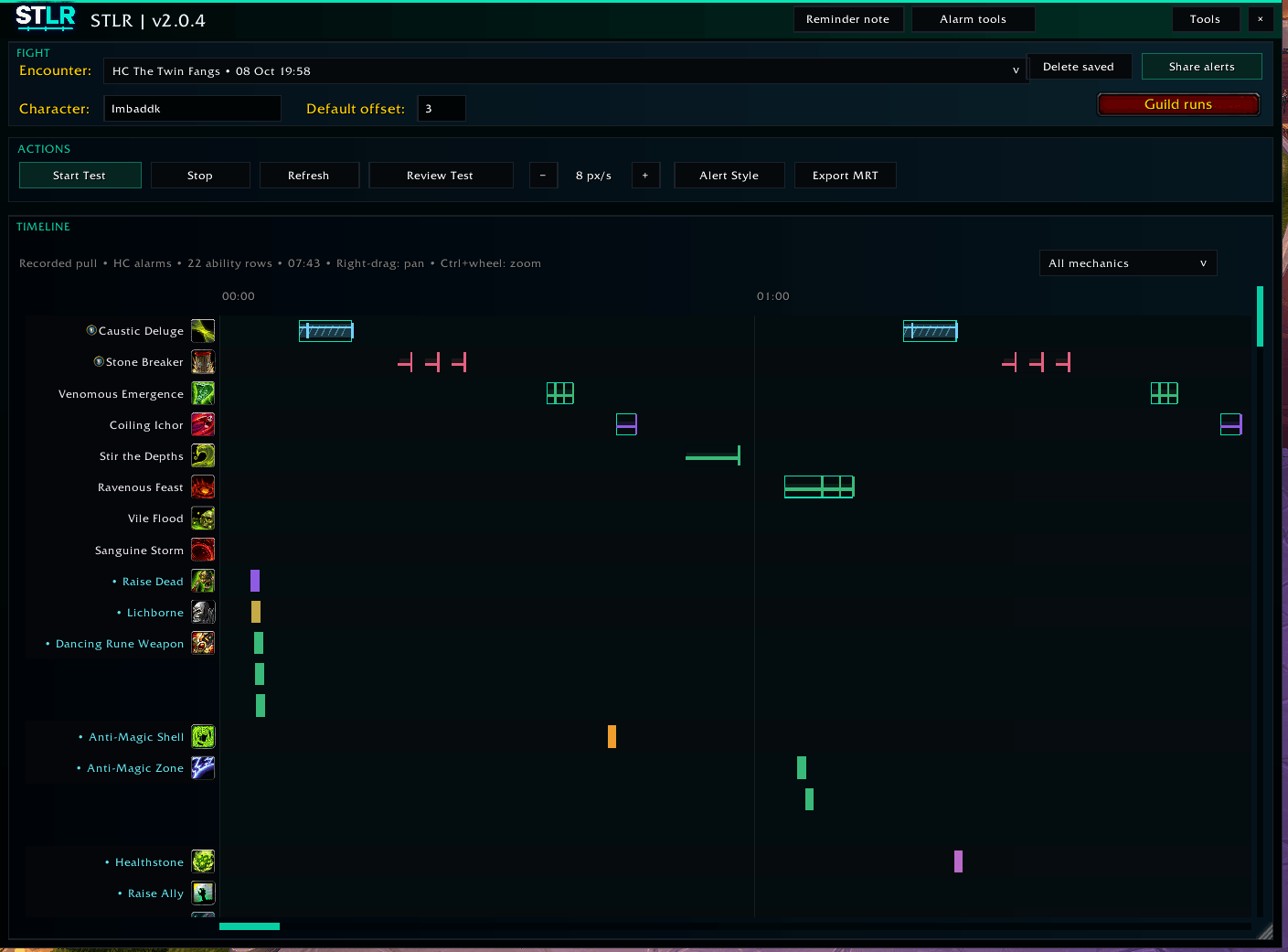This screenshot has width=1288, height=952.
Task: Click the Delete saved button
Action: (1079, 67)
